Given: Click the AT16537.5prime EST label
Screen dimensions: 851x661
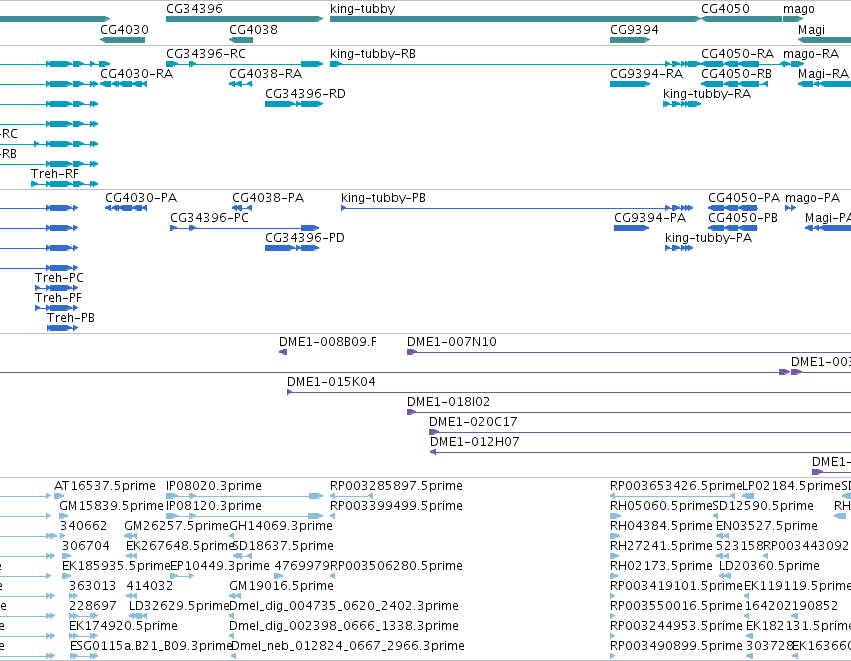Looking at the screenshot, I should 105,486.
